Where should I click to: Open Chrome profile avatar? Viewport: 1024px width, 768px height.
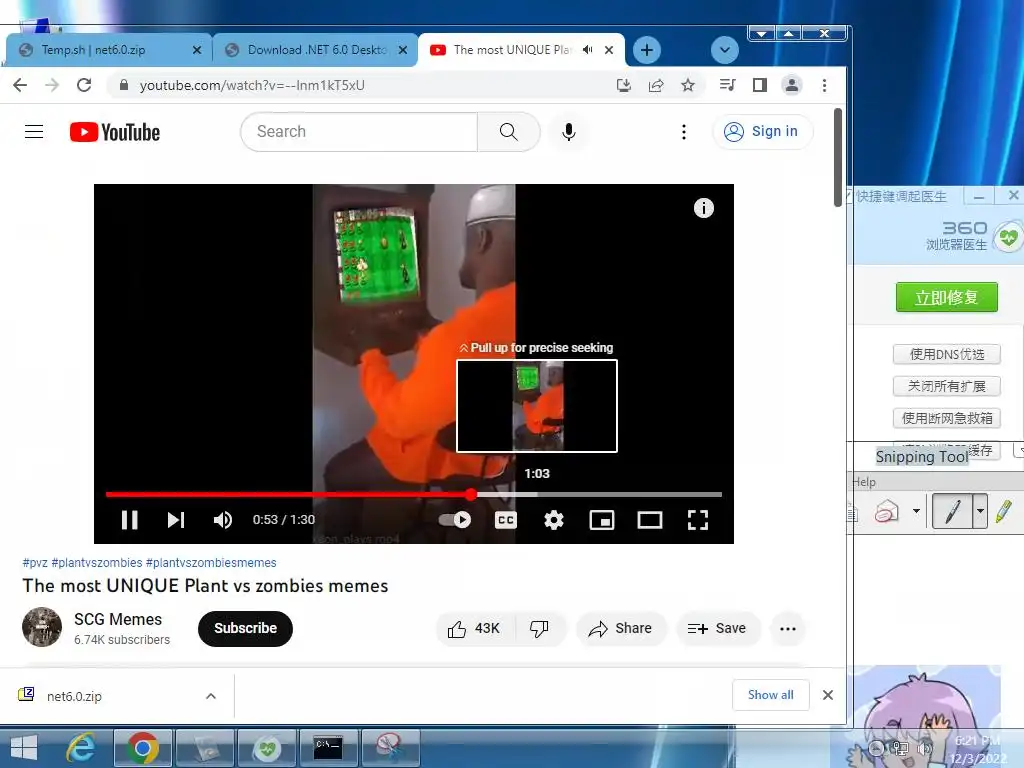click(792, 85)
